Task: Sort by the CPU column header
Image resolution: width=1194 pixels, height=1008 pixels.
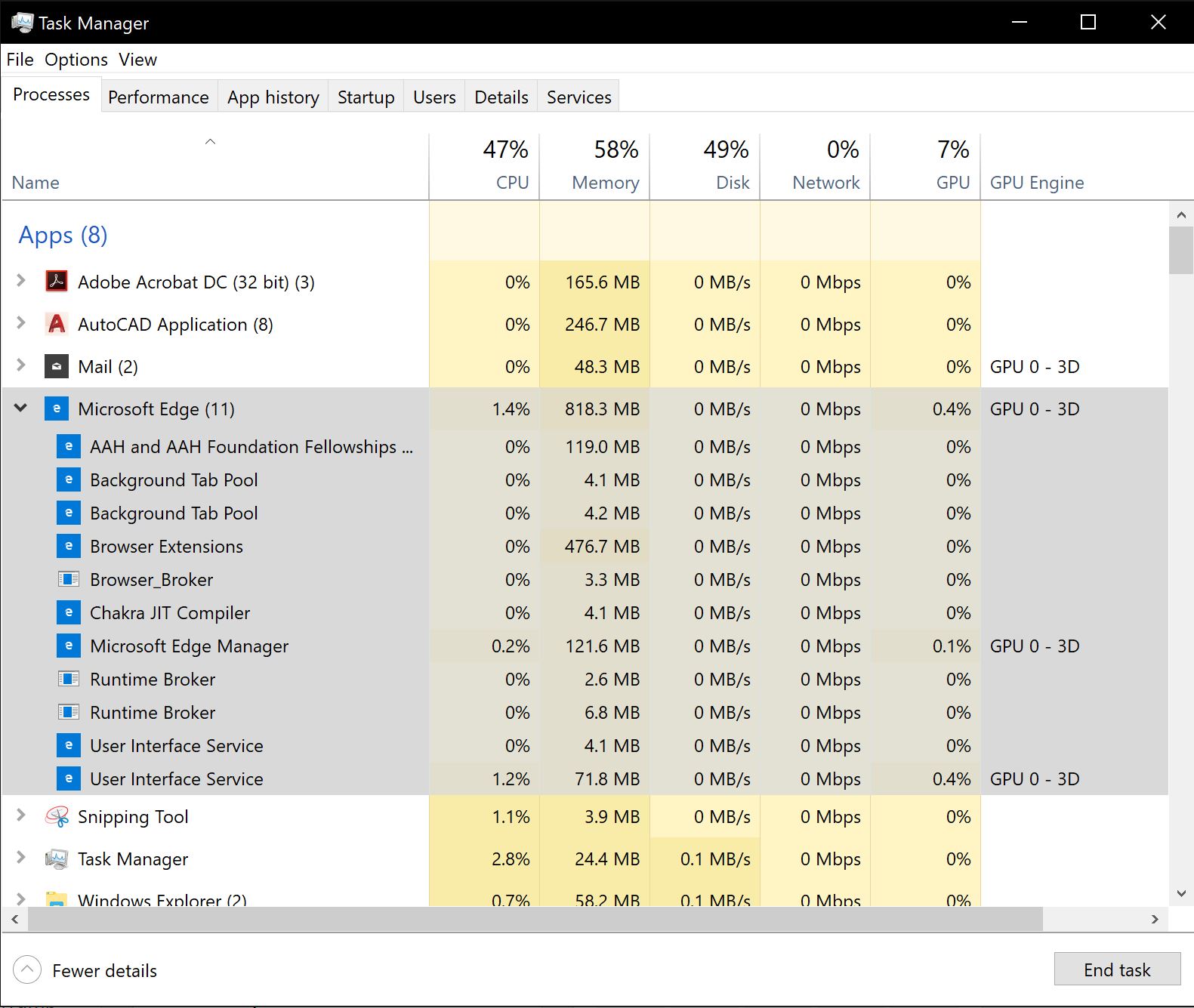Action: coord(484,168)
